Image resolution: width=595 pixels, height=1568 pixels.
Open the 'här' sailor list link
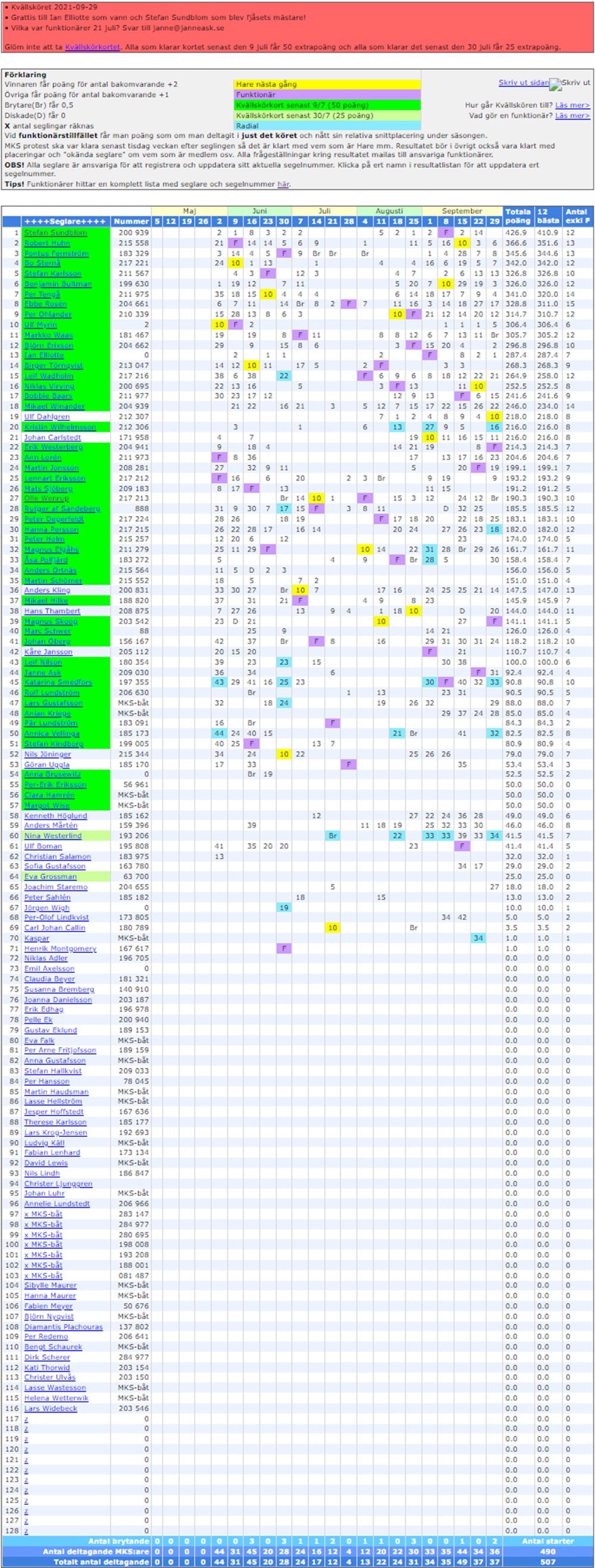click(x=283, y=184)
